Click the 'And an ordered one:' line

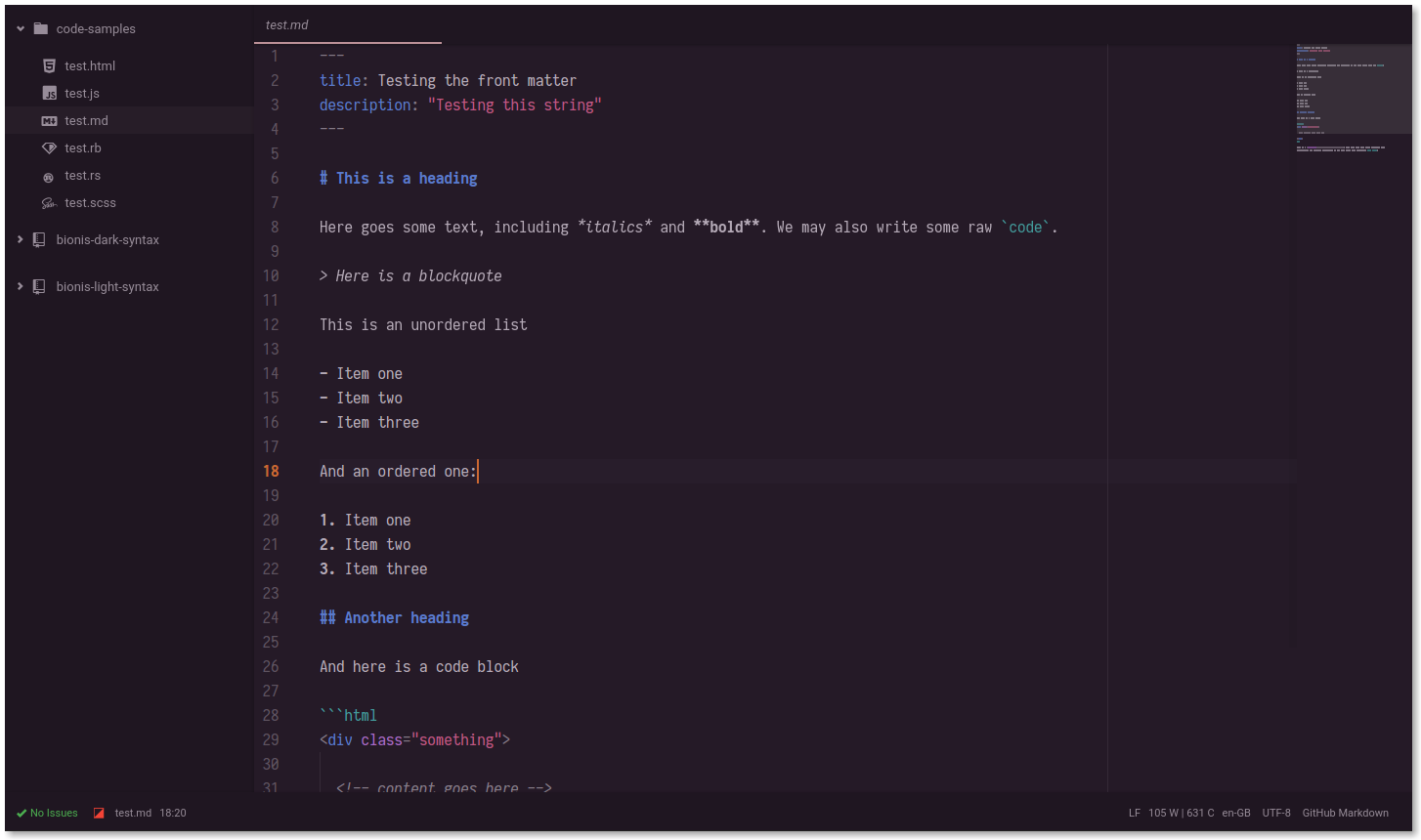(x=398, y=471)
